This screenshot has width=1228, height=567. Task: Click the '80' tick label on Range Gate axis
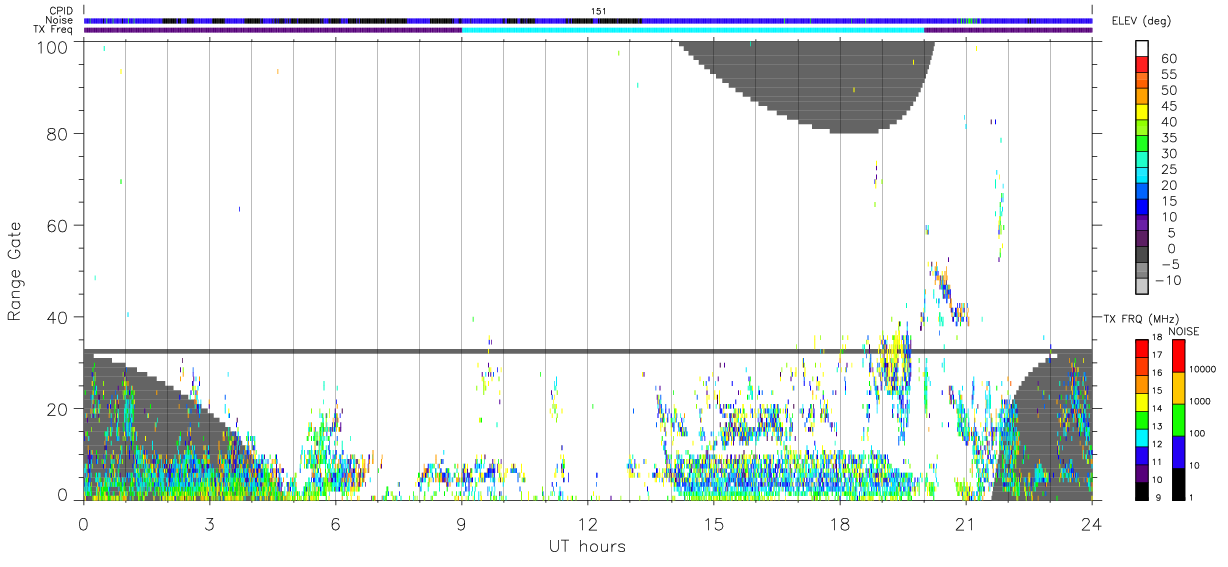pos(58,133)
